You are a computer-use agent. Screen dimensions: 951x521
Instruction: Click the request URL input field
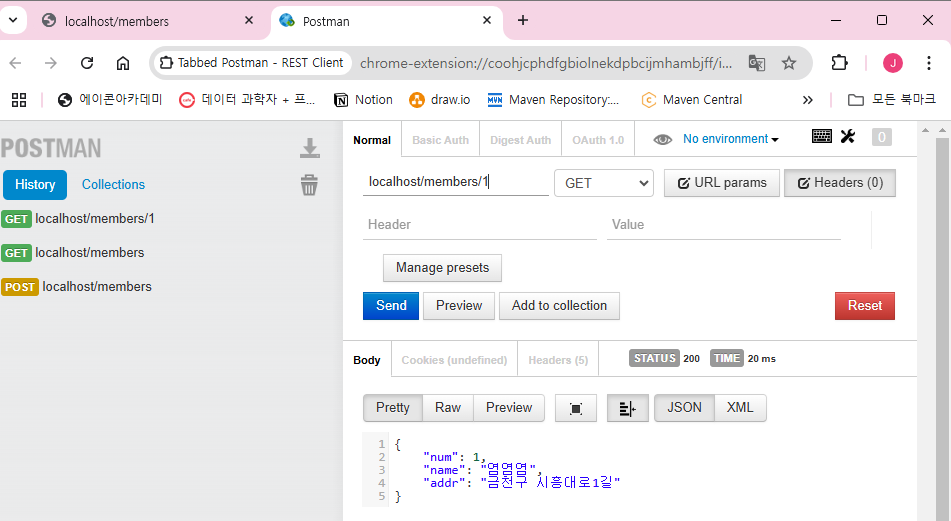(x=455, y=182)
